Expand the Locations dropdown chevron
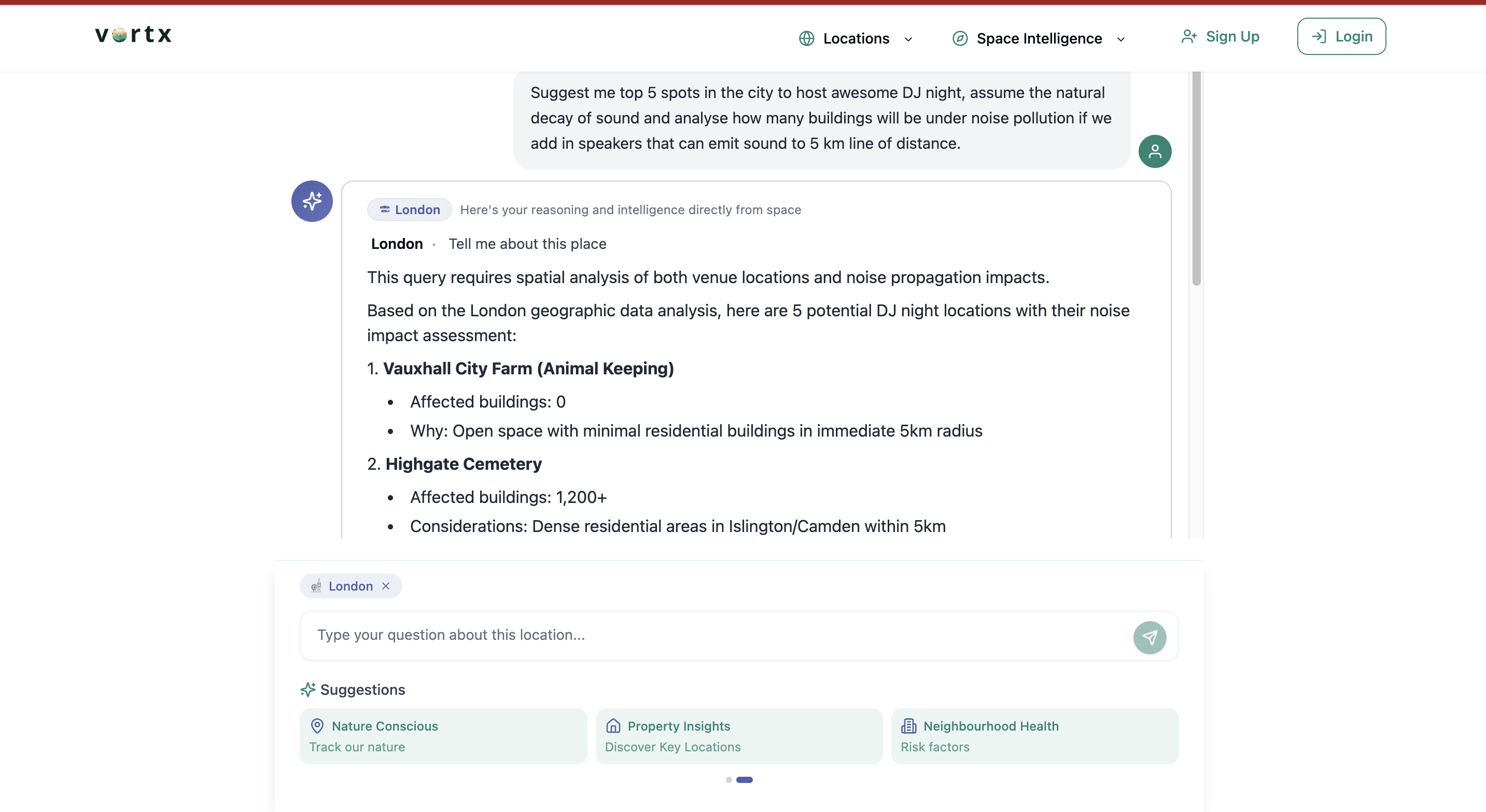 (908, 39)
